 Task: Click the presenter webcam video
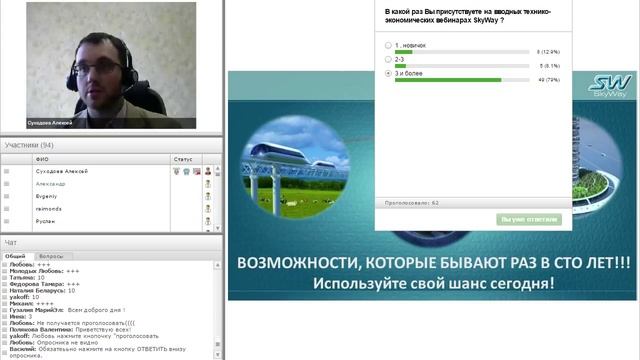[x=111, y=65]
